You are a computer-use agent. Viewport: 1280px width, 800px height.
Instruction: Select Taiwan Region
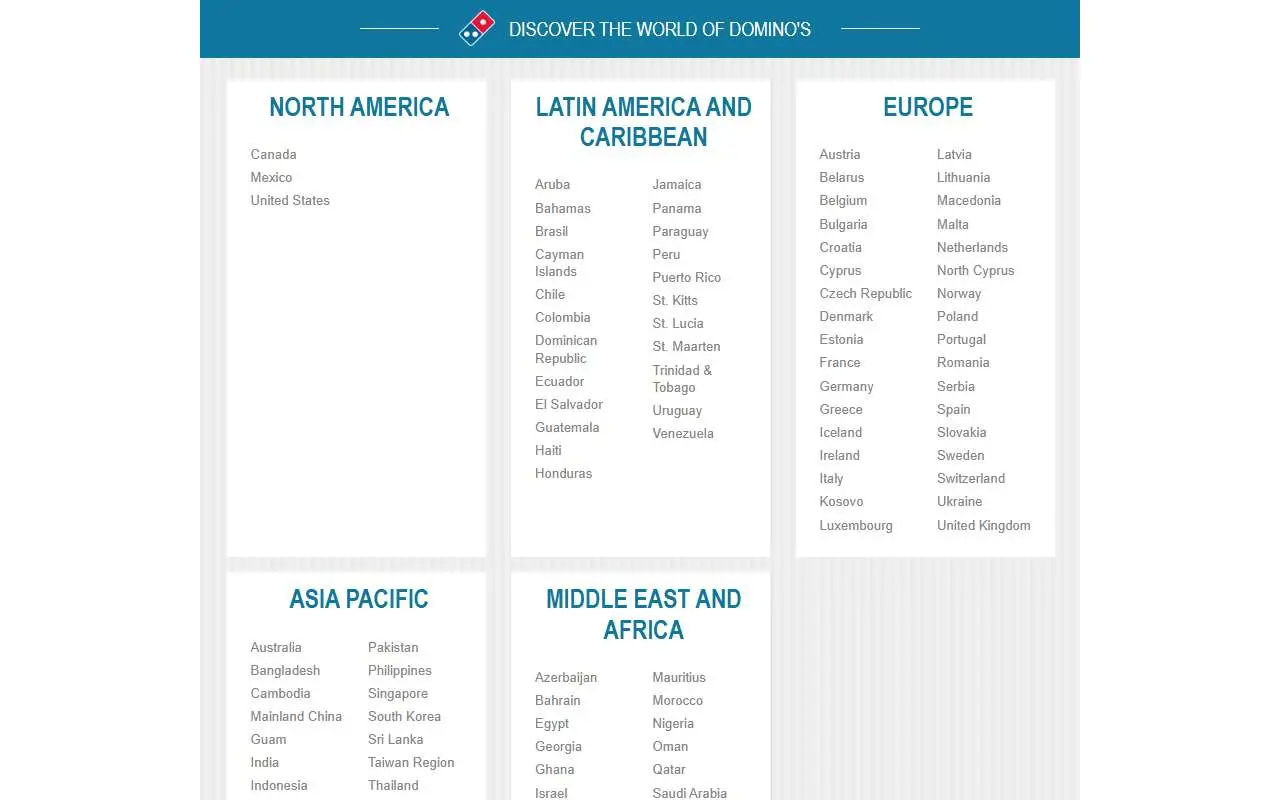pos(411,762)
